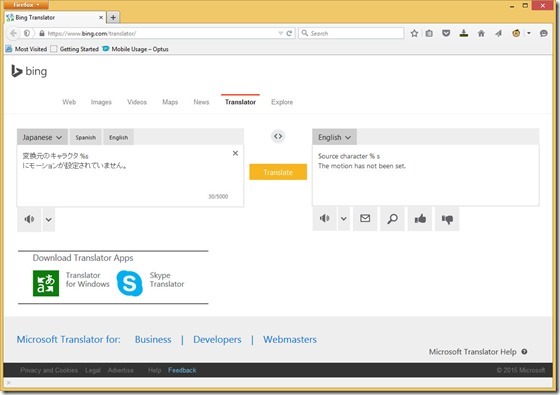The image size is (560, 395).
Task: Open a new browser tab
Action: click(x=113, y=17)
